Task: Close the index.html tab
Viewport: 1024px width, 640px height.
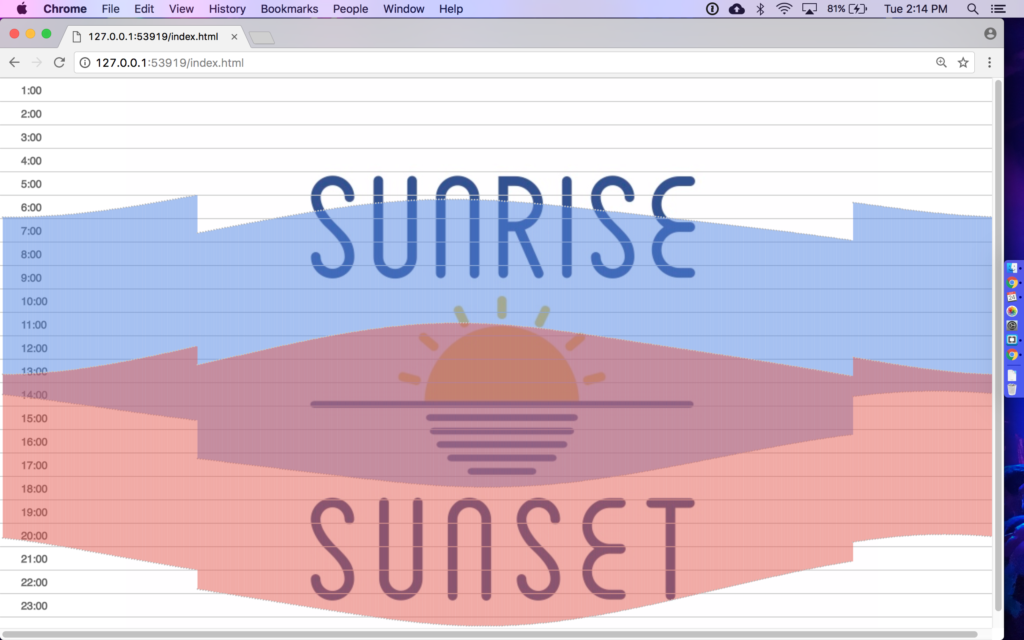Action: [235, 36]
